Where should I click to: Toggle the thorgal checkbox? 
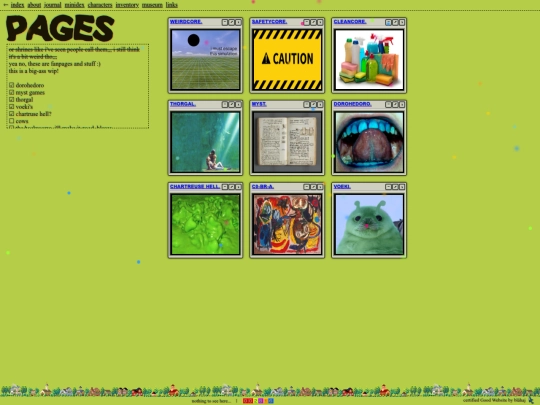12,100
